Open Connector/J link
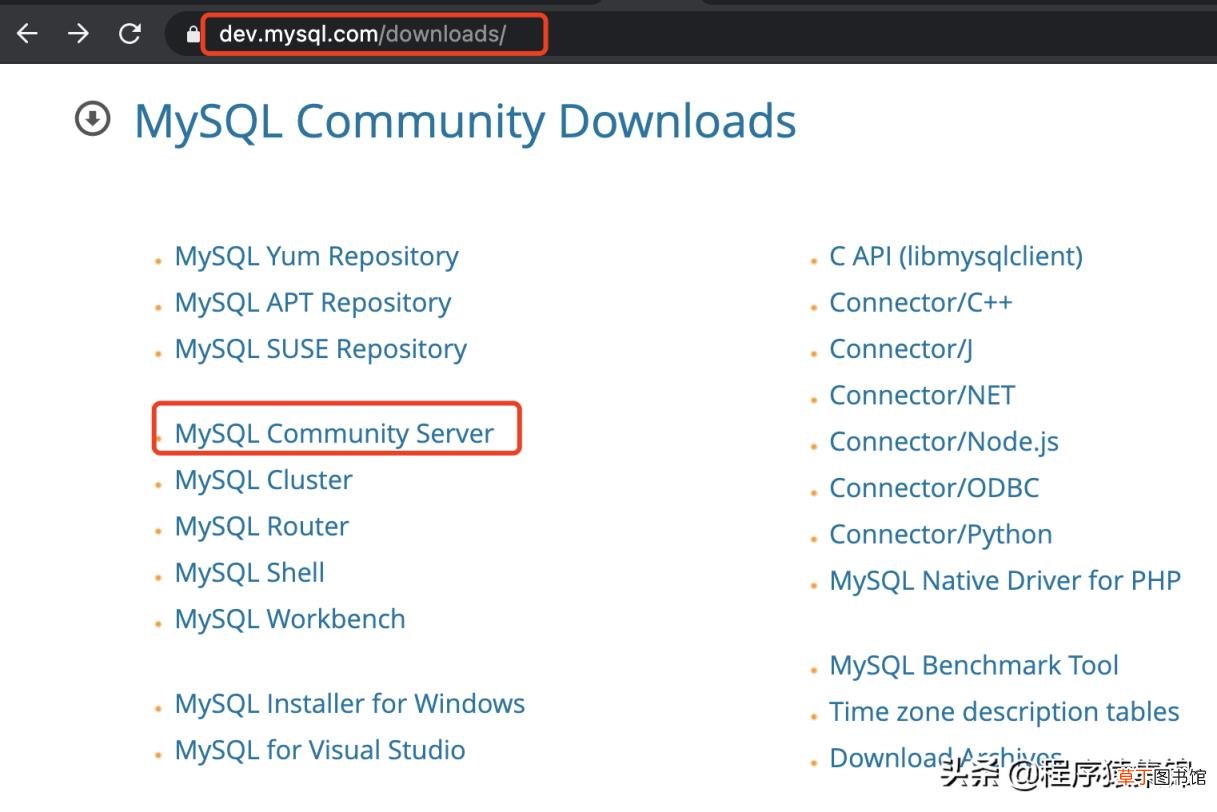 pos(901,348)
